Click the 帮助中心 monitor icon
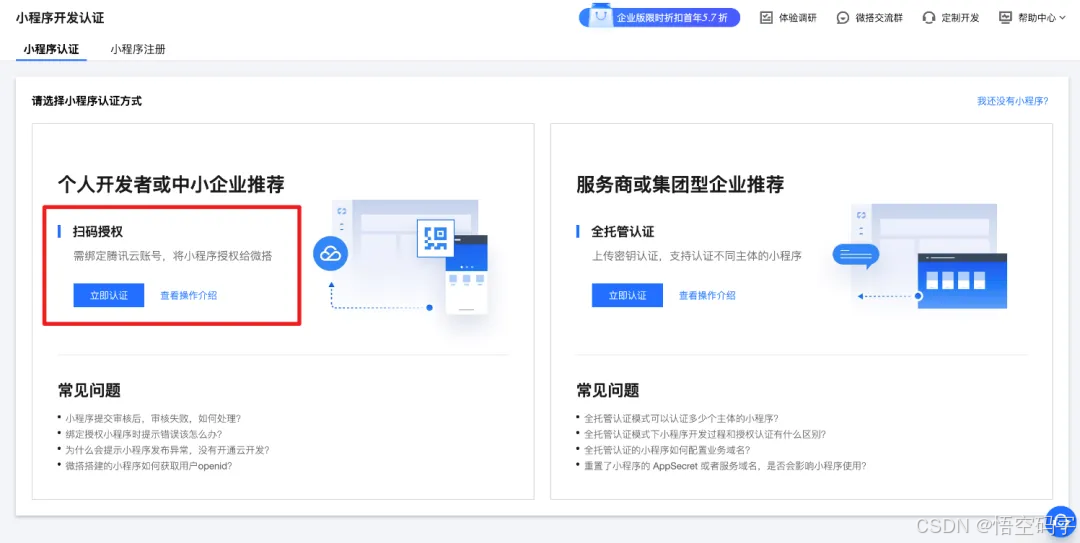Screen dimensions: 1080x543 [1006, 18]
